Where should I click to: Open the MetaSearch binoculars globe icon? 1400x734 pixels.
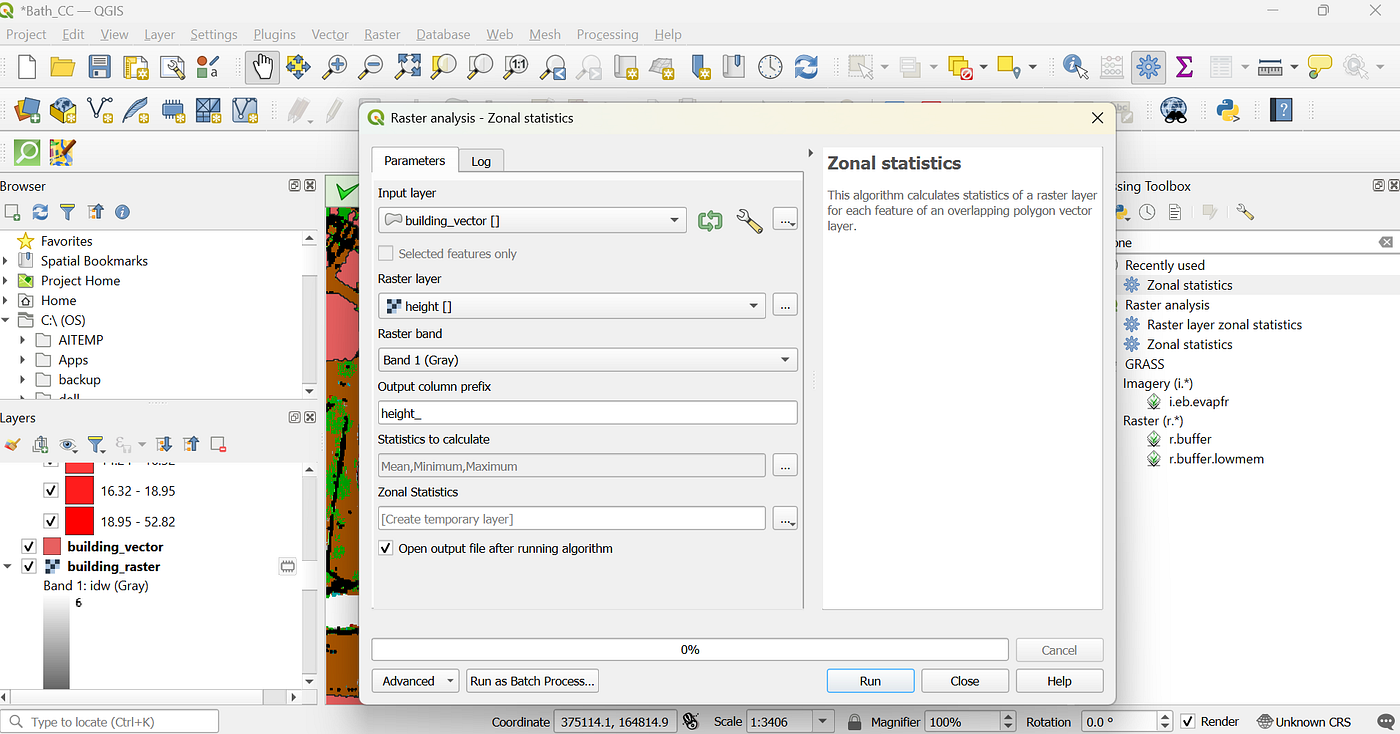pyautogui.click(x=1173, y=109)
